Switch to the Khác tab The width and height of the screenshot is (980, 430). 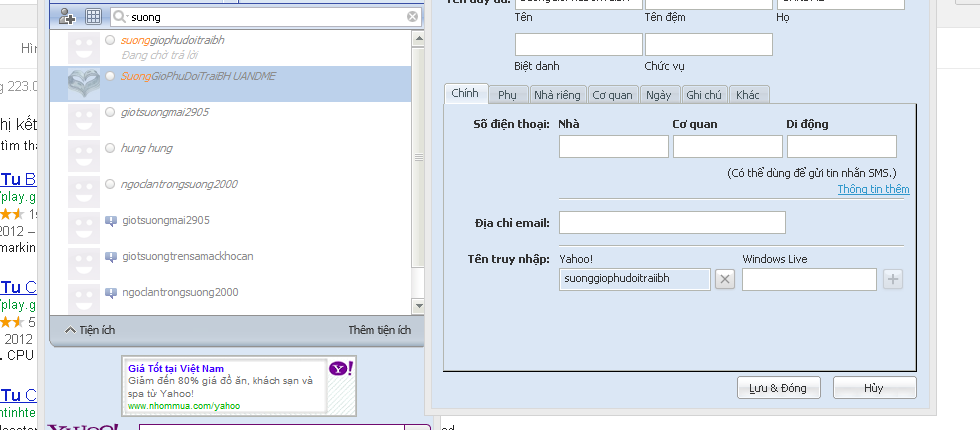pos(748,95)
